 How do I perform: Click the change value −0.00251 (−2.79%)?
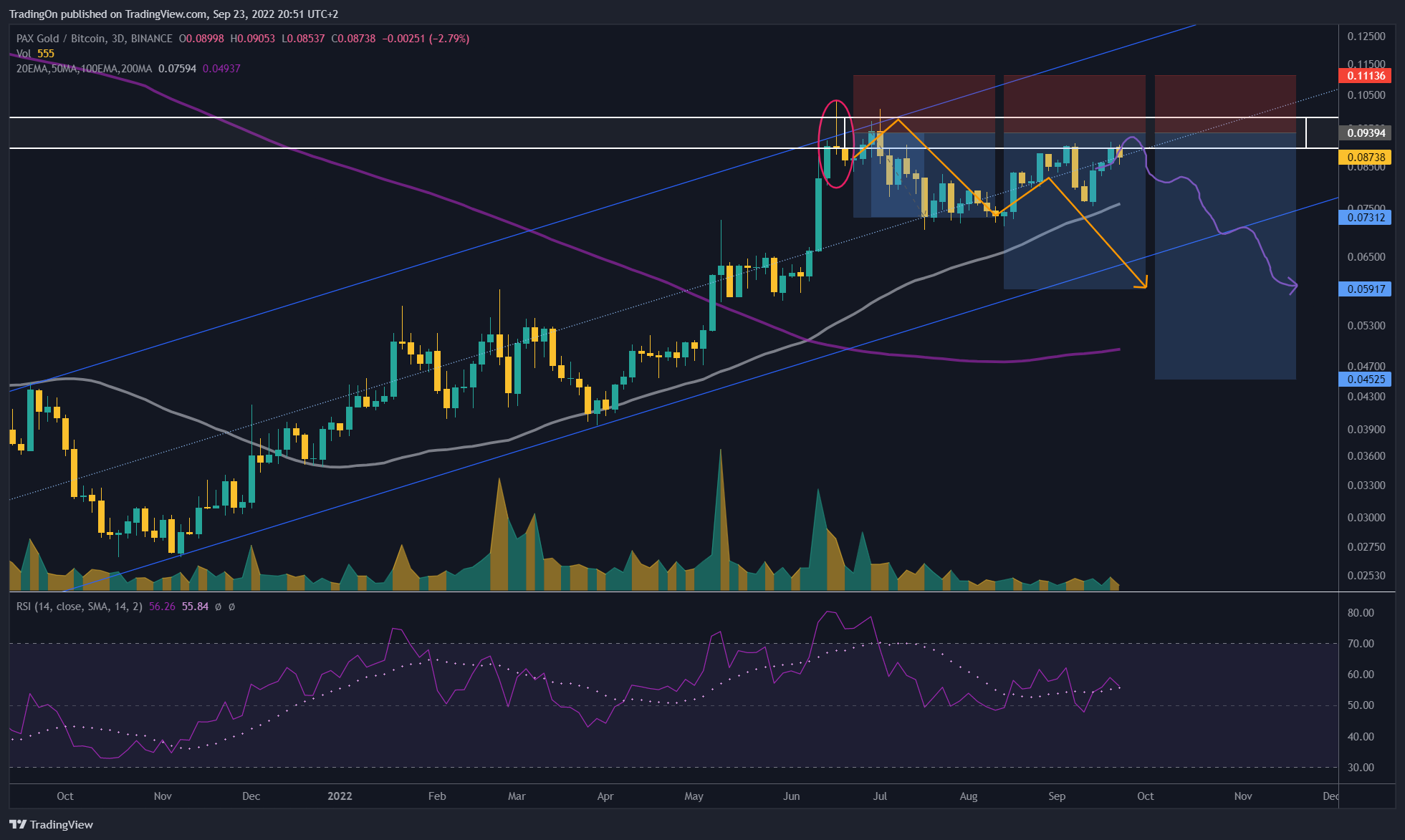(x=426, y=39)
